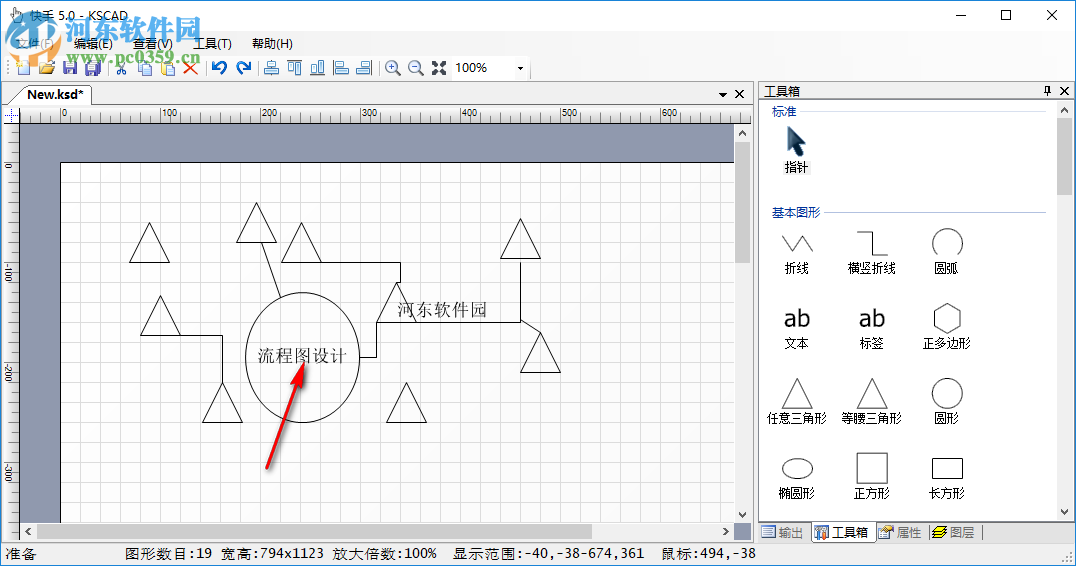Click the ruler origin corner icon
This screenshot has width=1076, height=566.
[x=11, y=115]
